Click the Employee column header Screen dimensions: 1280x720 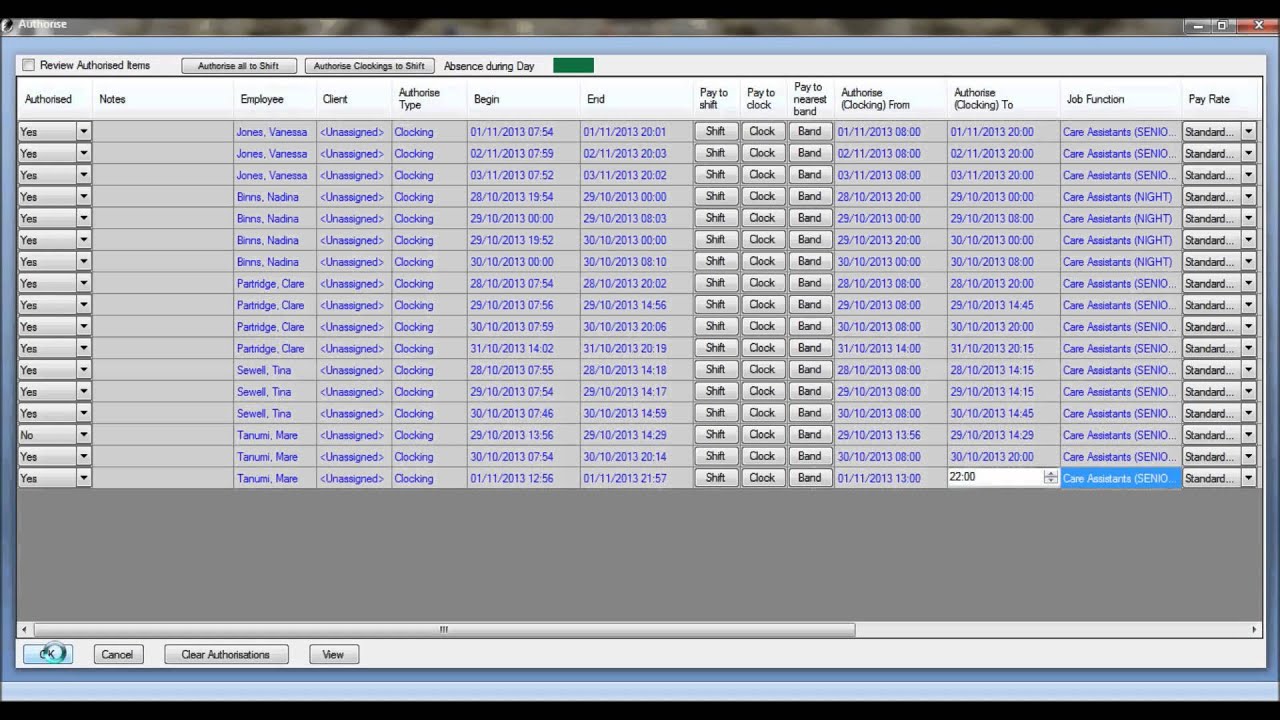275,99
